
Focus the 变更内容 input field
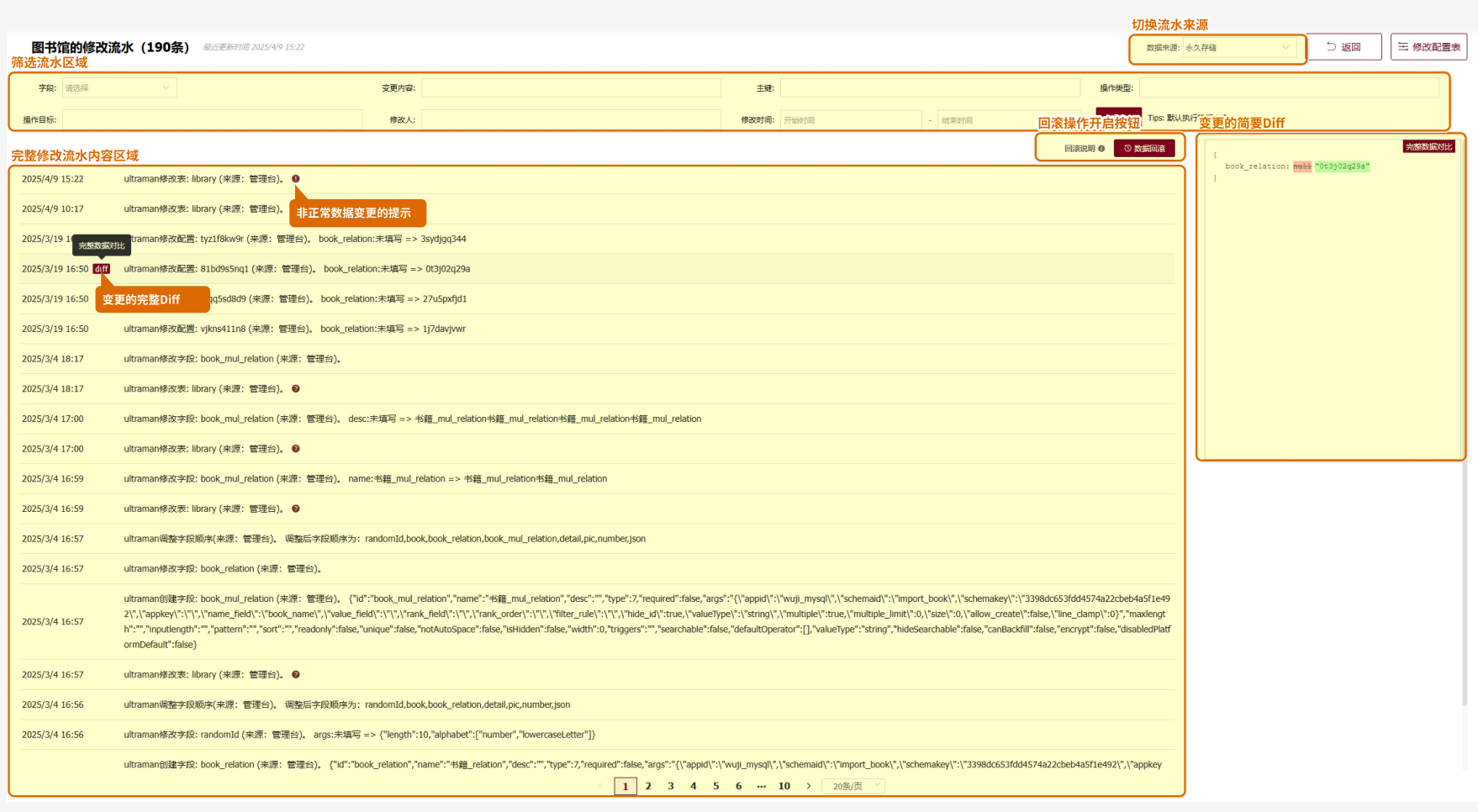pos(571,87)
